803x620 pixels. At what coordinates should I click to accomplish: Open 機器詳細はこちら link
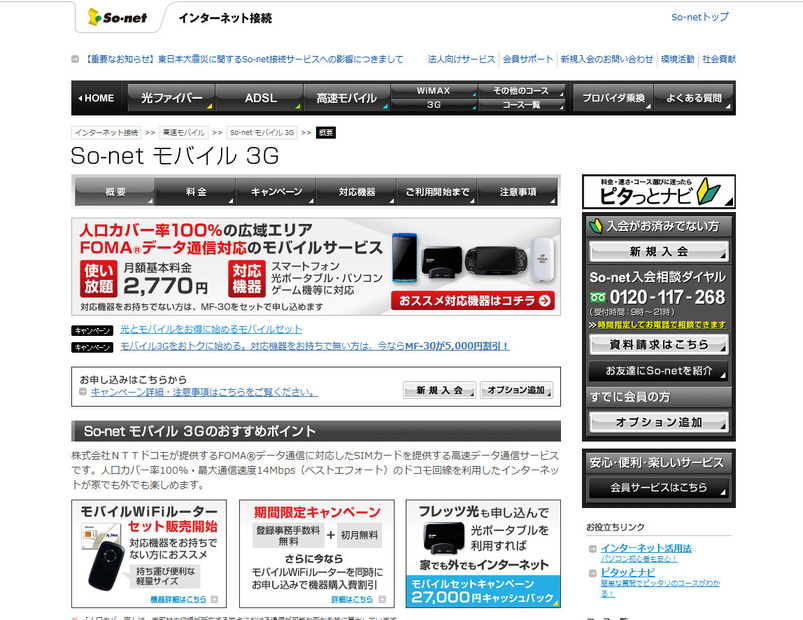(178, 599)
